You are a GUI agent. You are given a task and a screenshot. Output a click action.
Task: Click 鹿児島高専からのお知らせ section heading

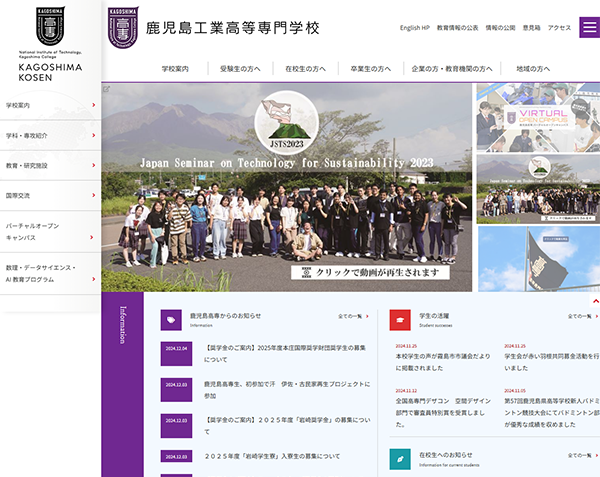(x=226, y=316)
